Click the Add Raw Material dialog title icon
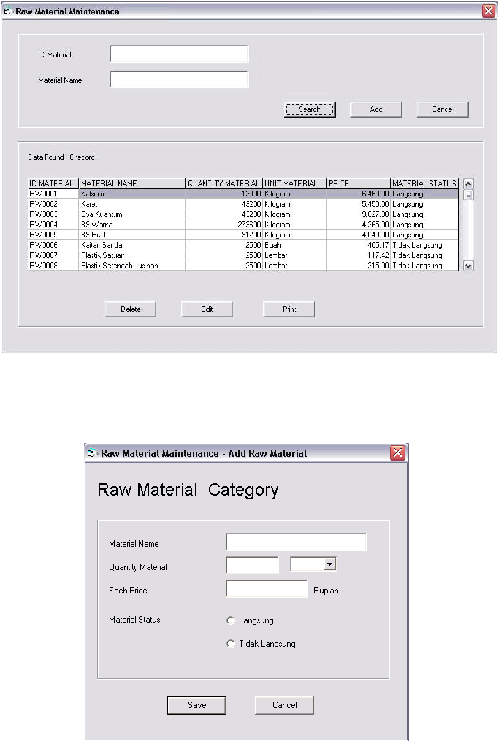 click(x=93, y=453)
